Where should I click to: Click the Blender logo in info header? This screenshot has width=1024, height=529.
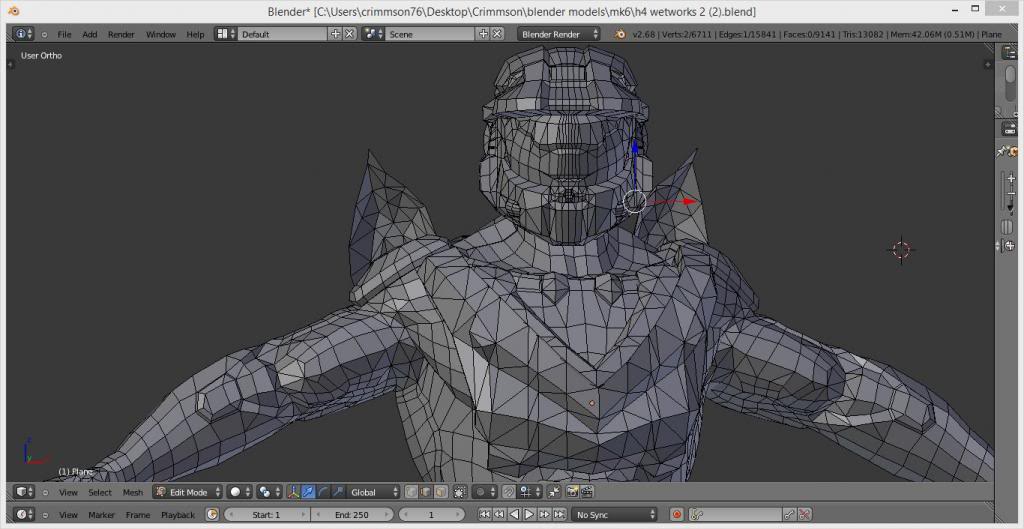point(620,34)
